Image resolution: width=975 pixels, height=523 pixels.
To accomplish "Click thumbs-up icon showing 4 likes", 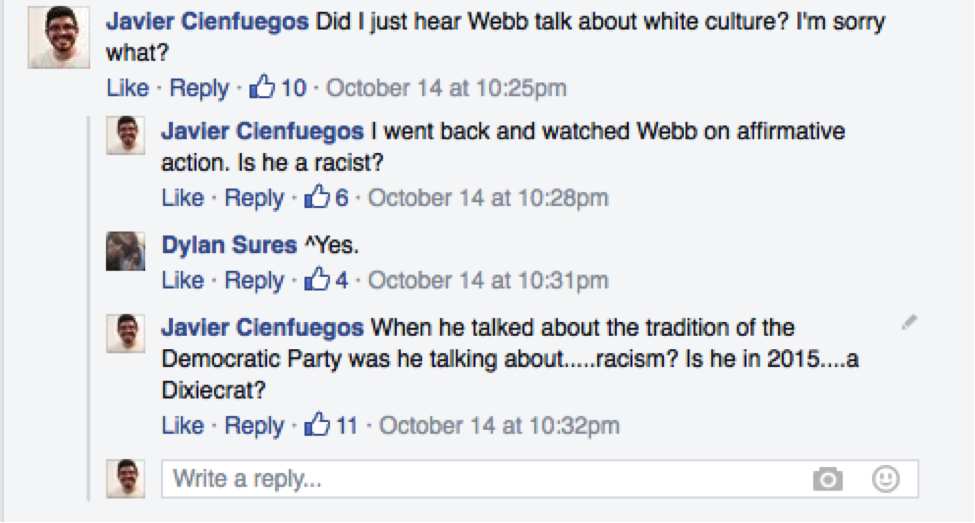I will [317, 279].
